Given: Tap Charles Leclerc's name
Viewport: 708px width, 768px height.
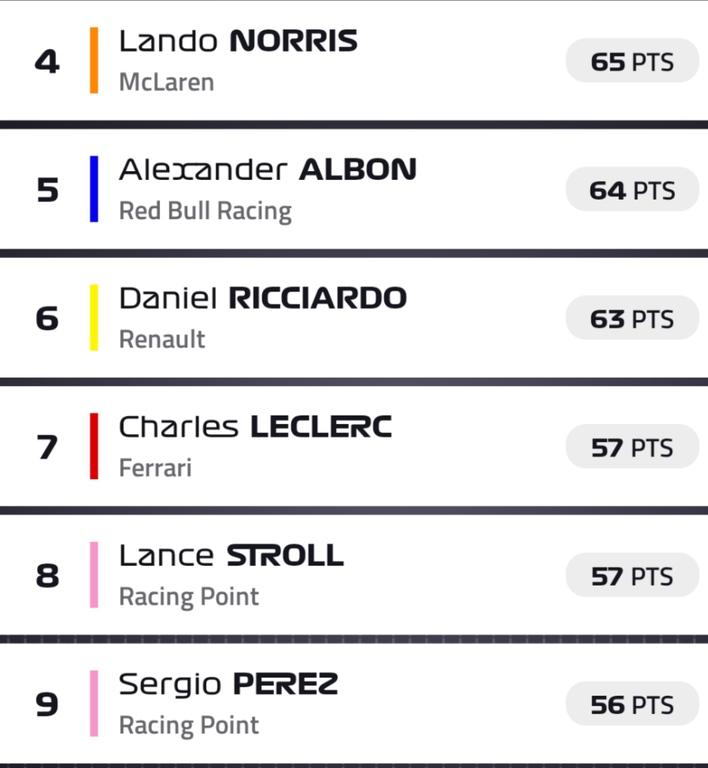Looking at the screenshot, I should click(255, 427).
